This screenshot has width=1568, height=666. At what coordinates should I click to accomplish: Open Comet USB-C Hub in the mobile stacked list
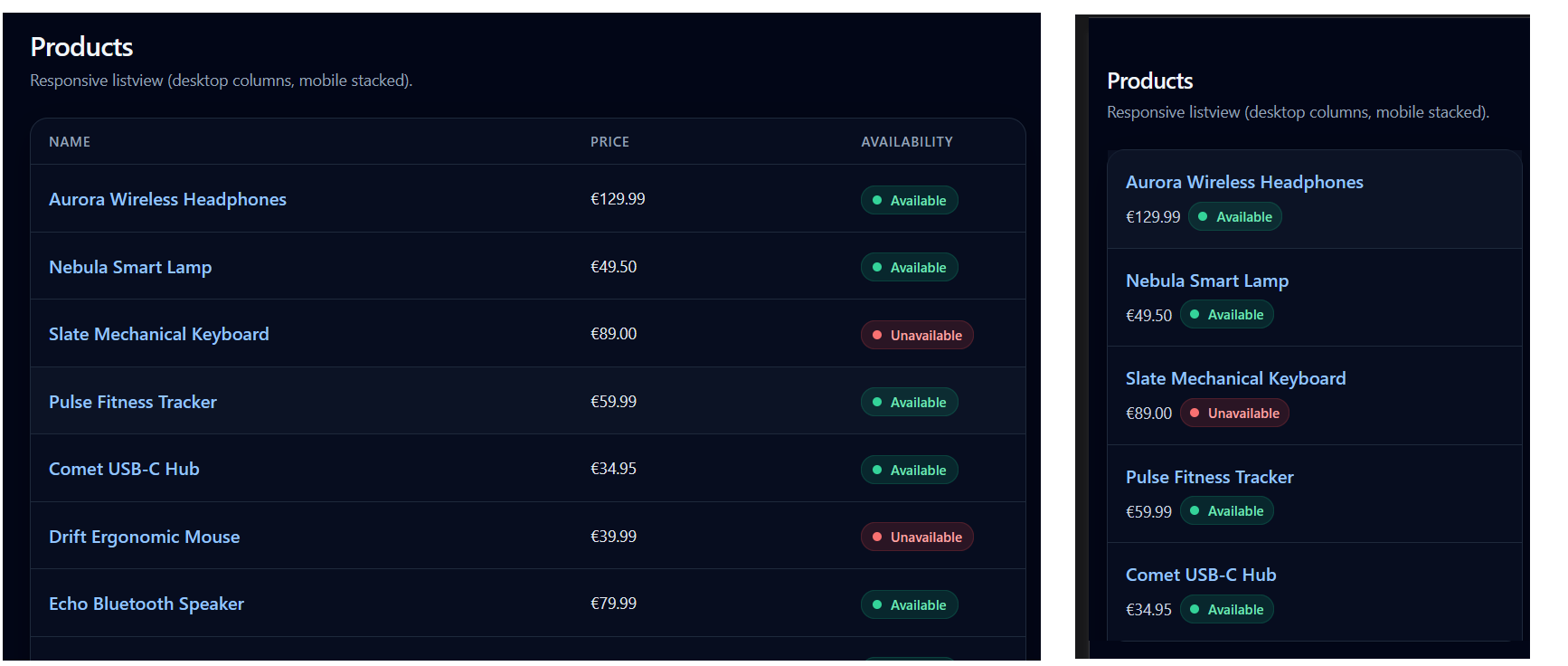1200,575
